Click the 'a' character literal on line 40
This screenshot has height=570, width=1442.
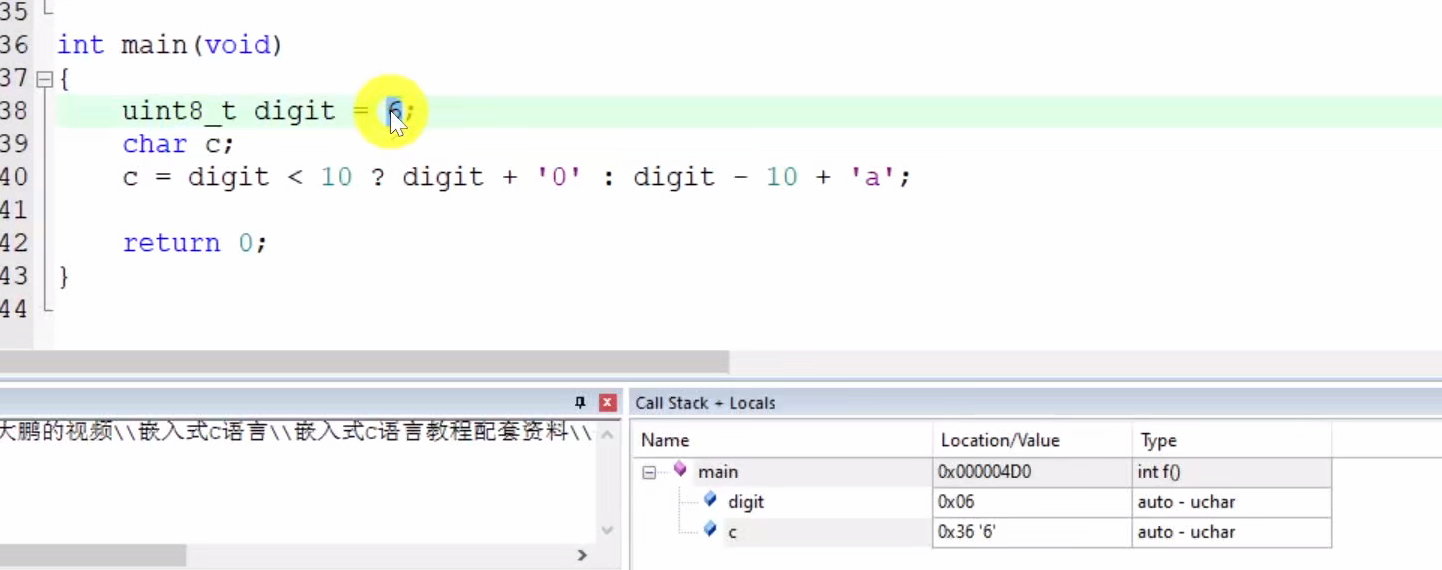[x=871, y=177]
